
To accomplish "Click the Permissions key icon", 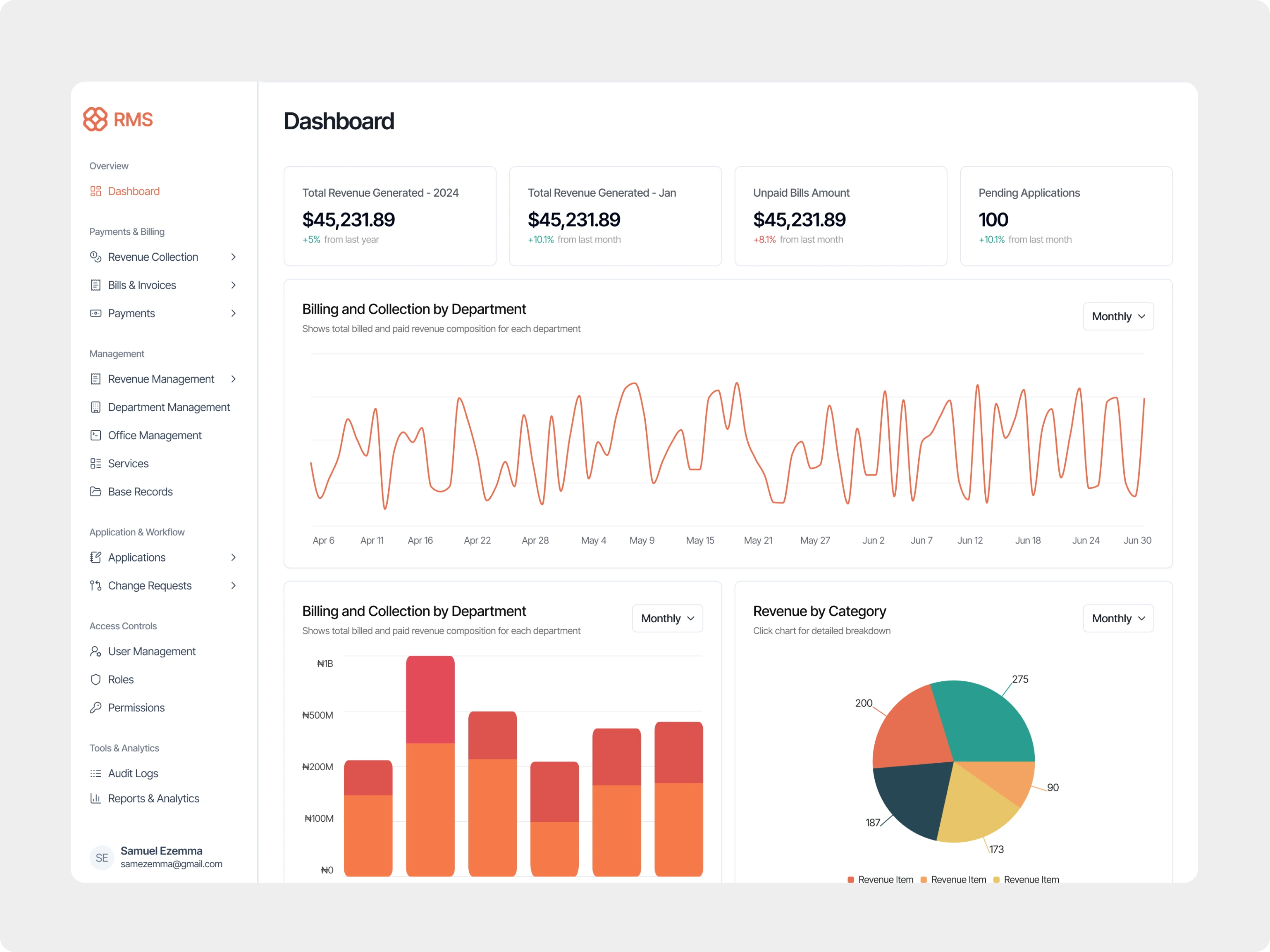I will tap(95, 707).
